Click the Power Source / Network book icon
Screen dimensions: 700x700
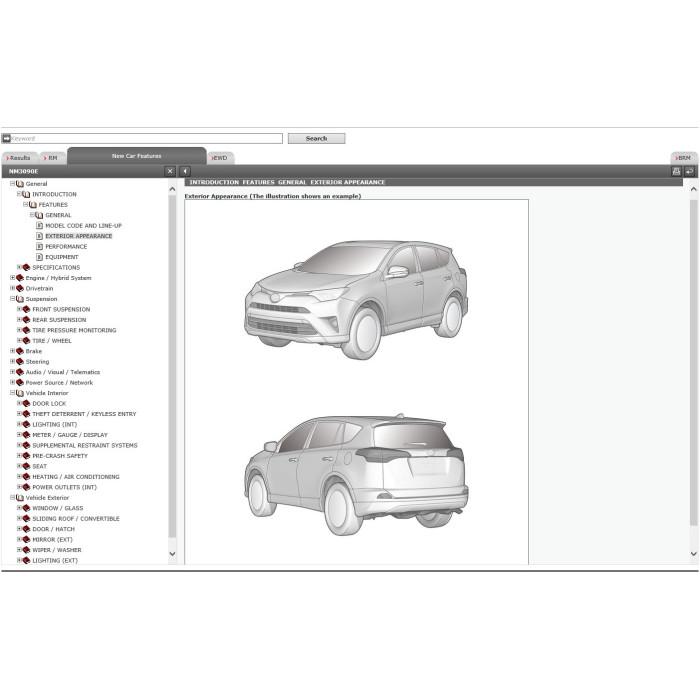(20, 383)
